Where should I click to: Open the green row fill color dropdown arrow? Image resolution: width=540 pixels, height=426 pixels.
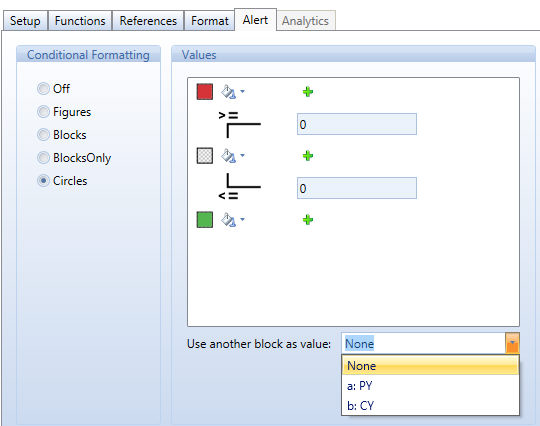[x=242, y=219]
